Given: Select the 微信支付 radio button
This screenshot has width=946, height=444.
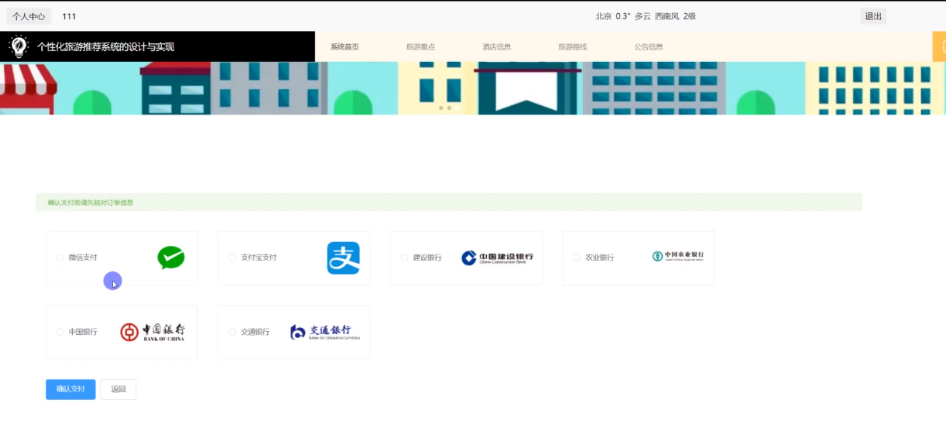Looking at the screenshot, I should [x=60, y=258].
